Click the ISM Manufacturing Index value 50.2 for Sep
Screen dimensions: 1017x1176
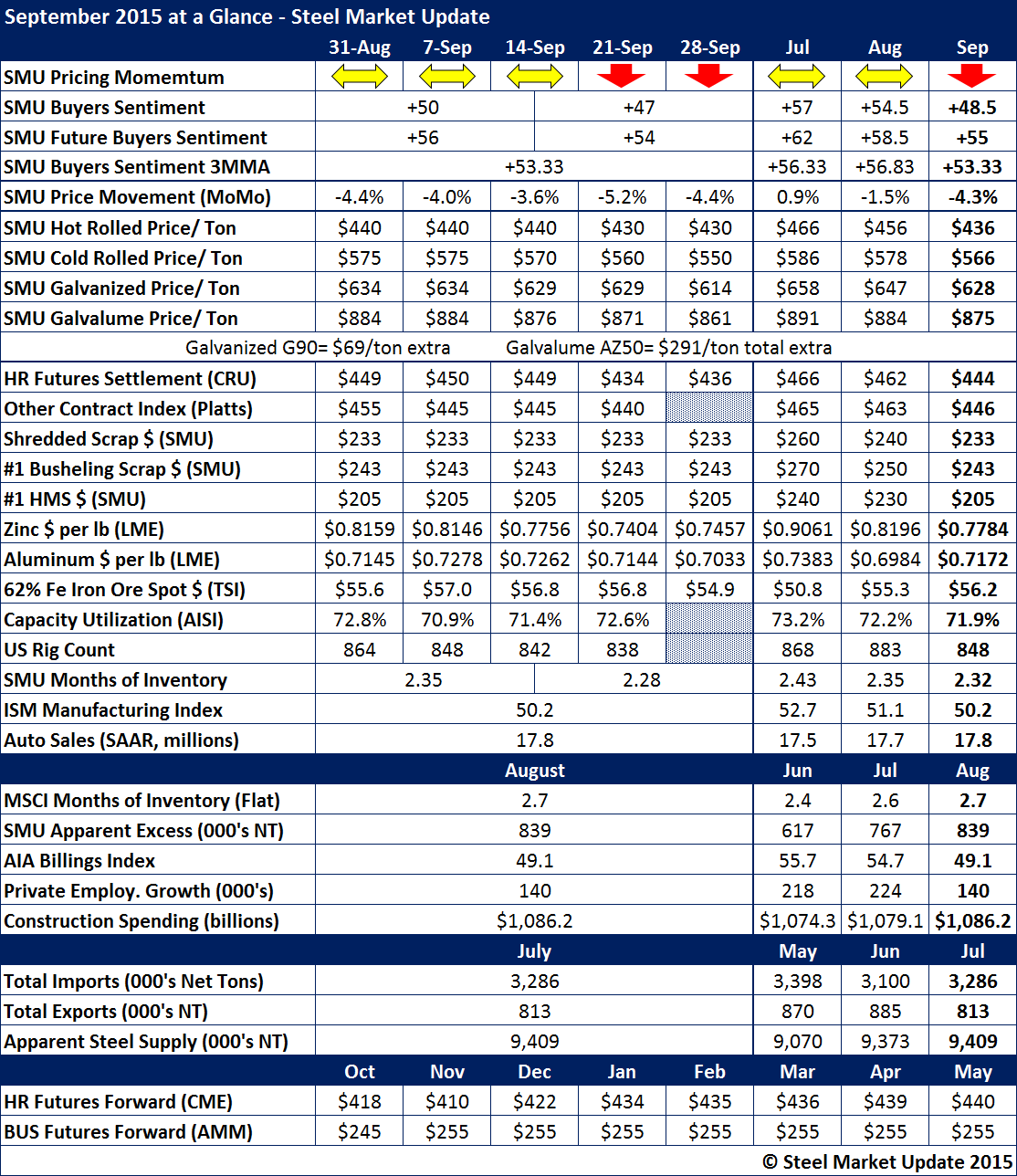click(x=972, y=709)
